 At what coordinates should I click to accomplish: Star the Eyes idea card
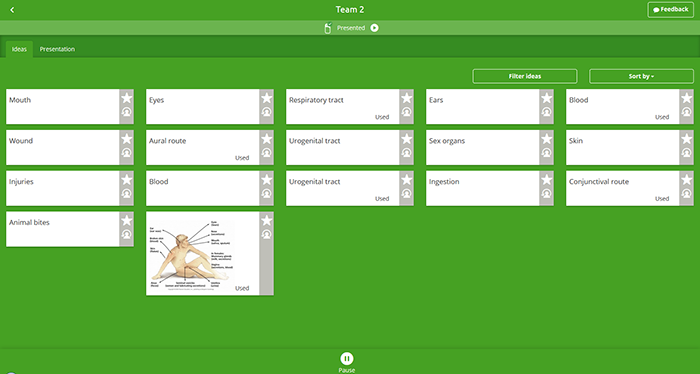pos(267,98)
